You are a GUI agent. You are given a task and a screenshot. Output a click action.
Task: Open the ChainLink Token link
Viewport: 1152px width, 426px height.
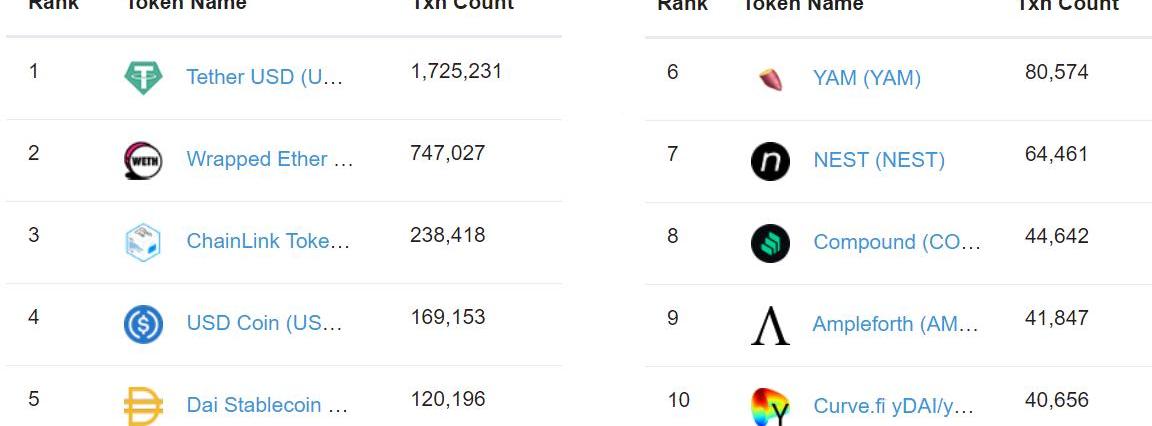tap(268, 242)
